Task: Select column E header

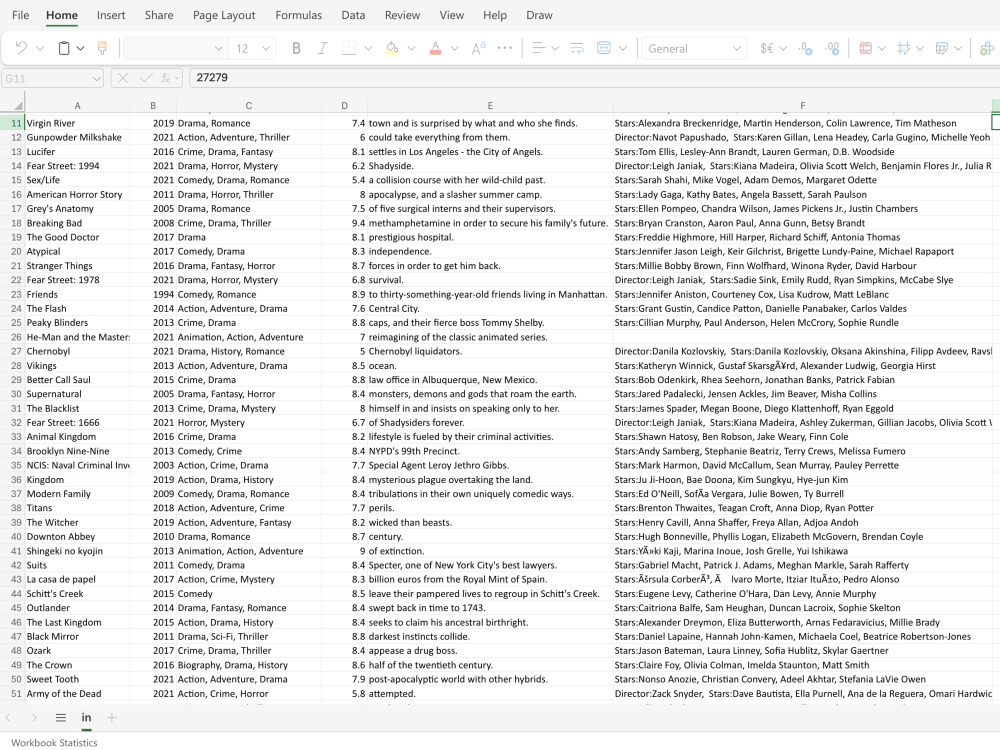Action: click(x=490, y=105)
